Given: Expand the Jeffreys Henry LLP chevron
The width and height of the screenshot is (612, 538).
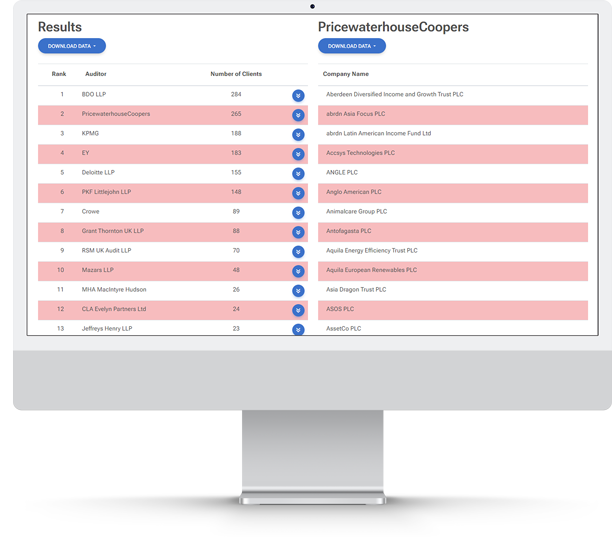Looking at the screenshot, I should (x=298, y=329).
